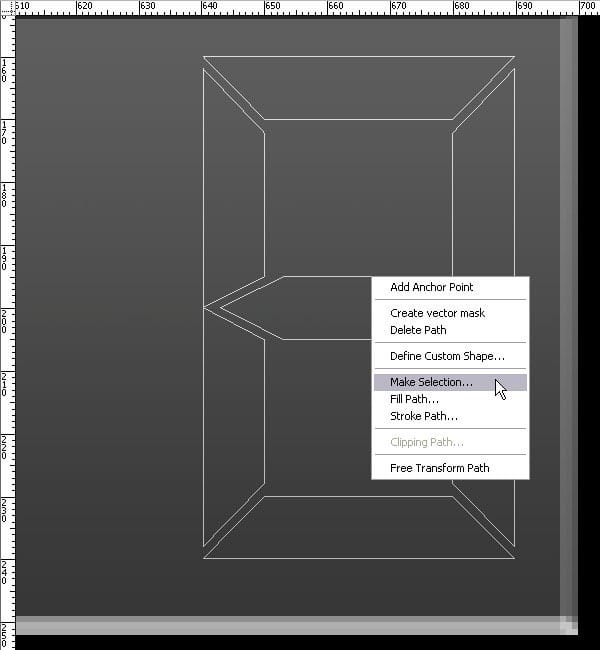This screenshot has height=650, width=600.
Task: Select Create vector mask menu entry
Action: (x=437, y=313)
